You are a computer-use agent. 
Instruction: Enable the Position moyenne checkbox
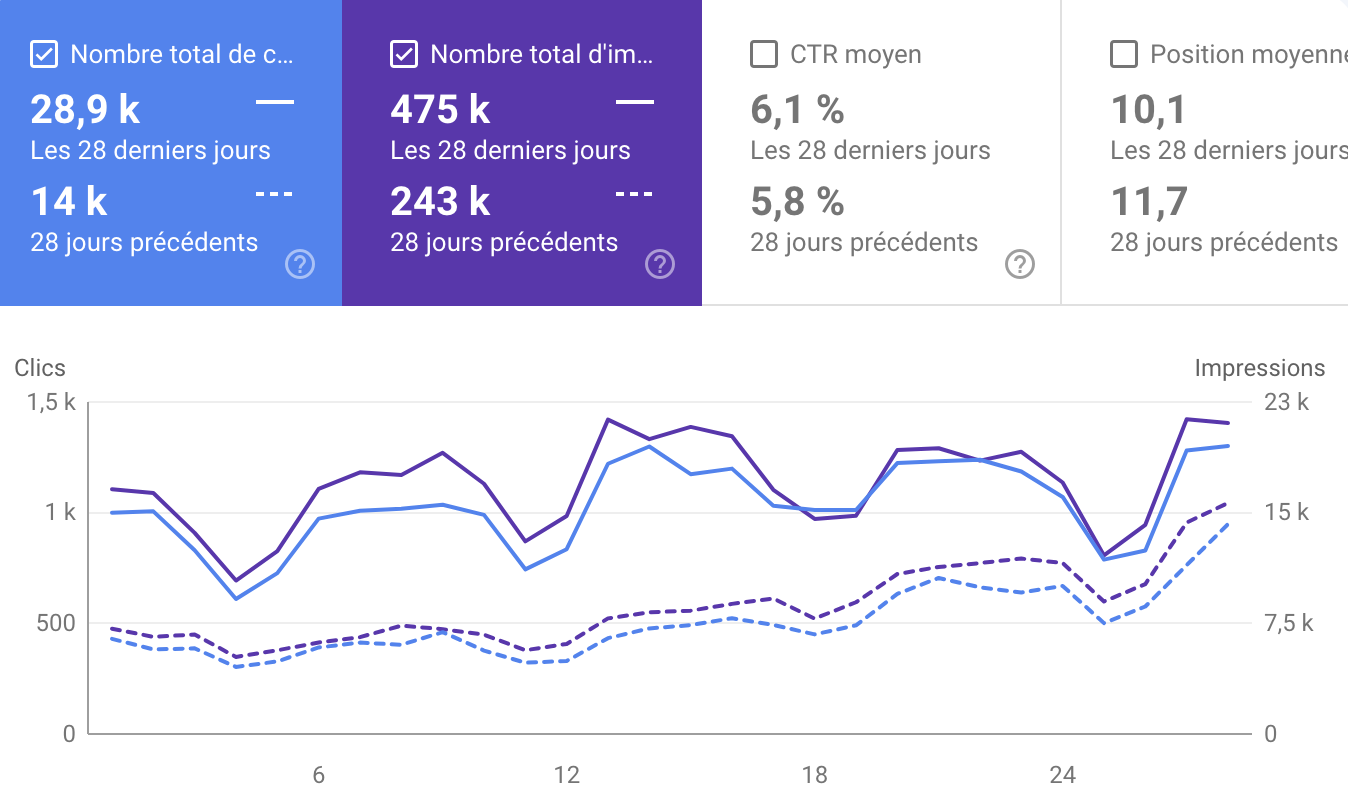[x=1124, y=54]
